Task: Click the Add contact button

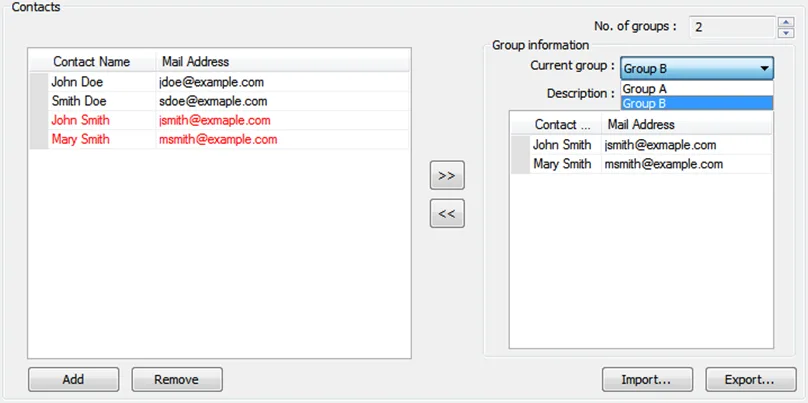Action: (73, 379)
